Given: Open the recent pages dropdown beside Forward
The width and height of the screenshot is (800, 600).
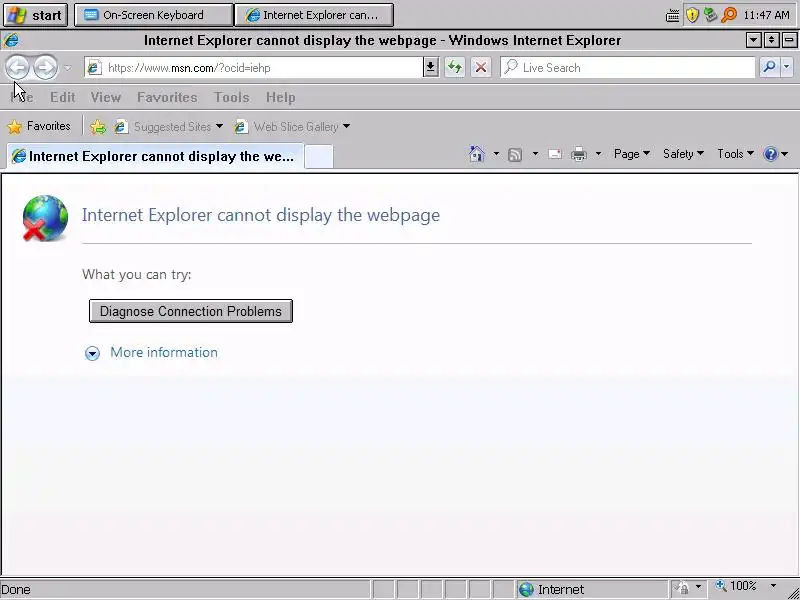Looking at the screenshot, I should coord(67,68).
